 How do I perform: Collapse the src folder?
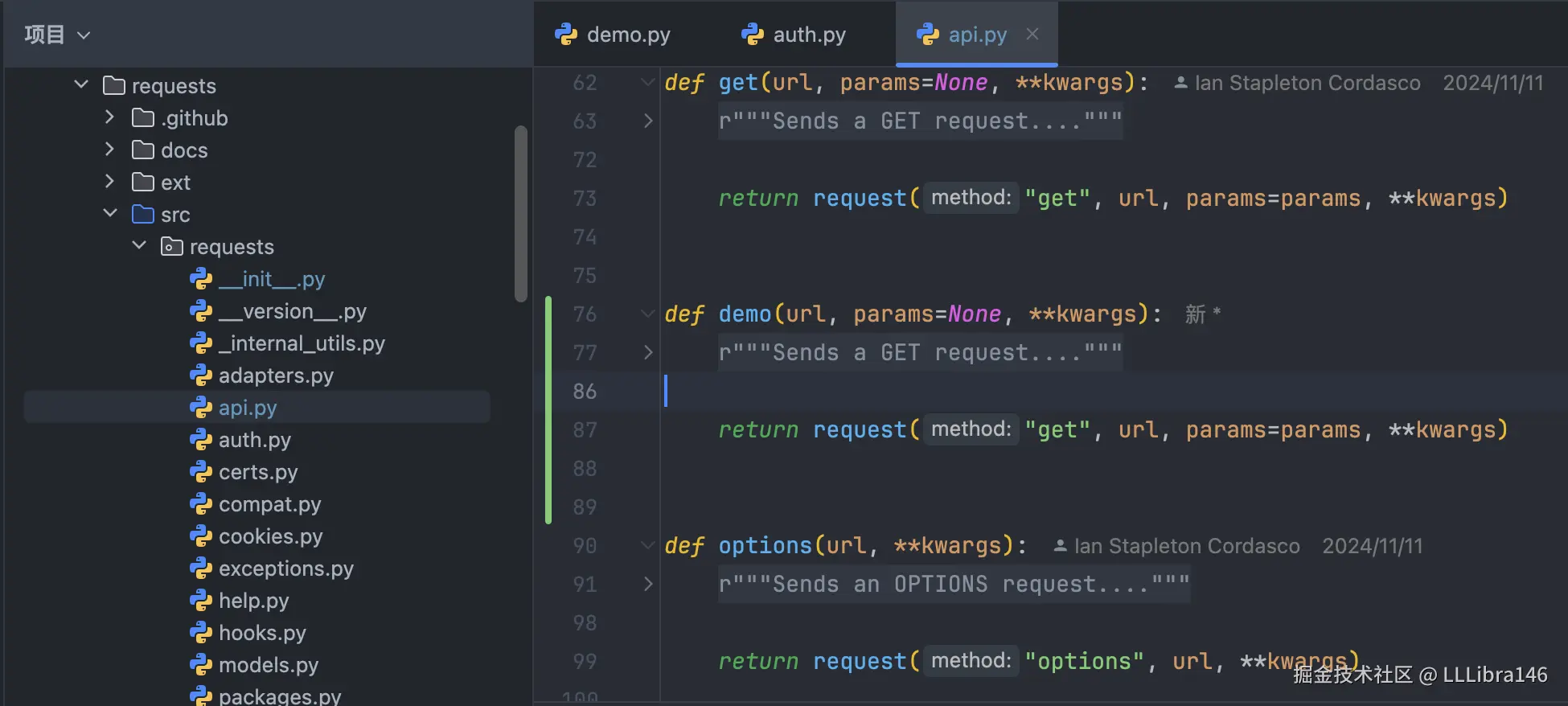click(x=110, y=213)
